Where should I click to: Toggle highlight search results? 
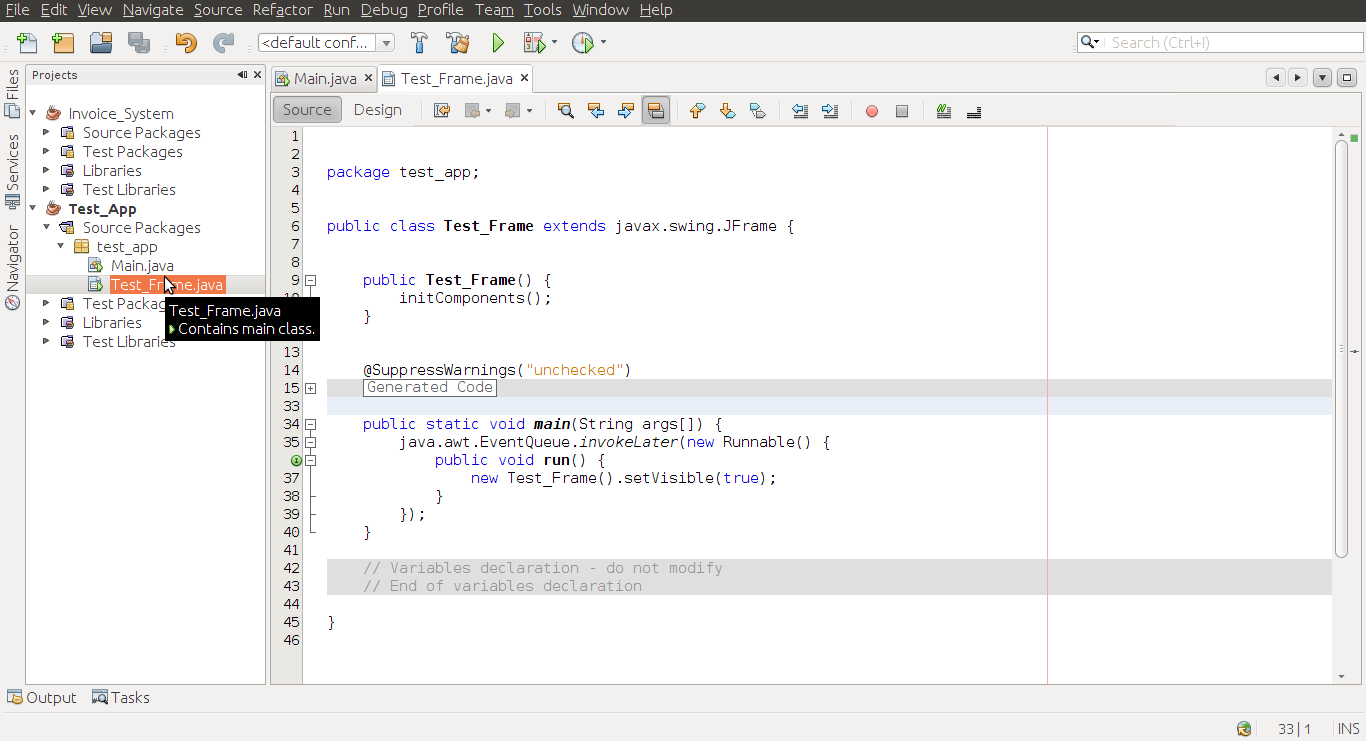point(656,110)
